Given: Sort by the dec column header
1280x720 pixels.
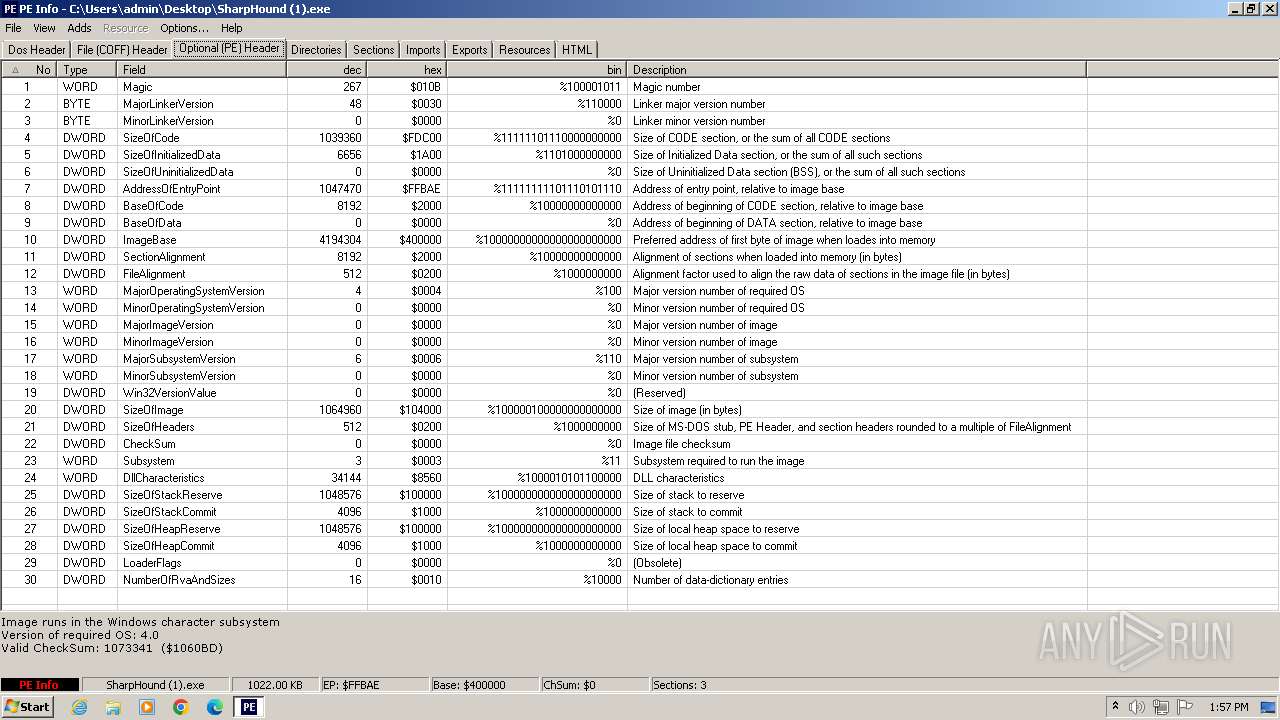Looking at the screenshot, I should point(327,70).
